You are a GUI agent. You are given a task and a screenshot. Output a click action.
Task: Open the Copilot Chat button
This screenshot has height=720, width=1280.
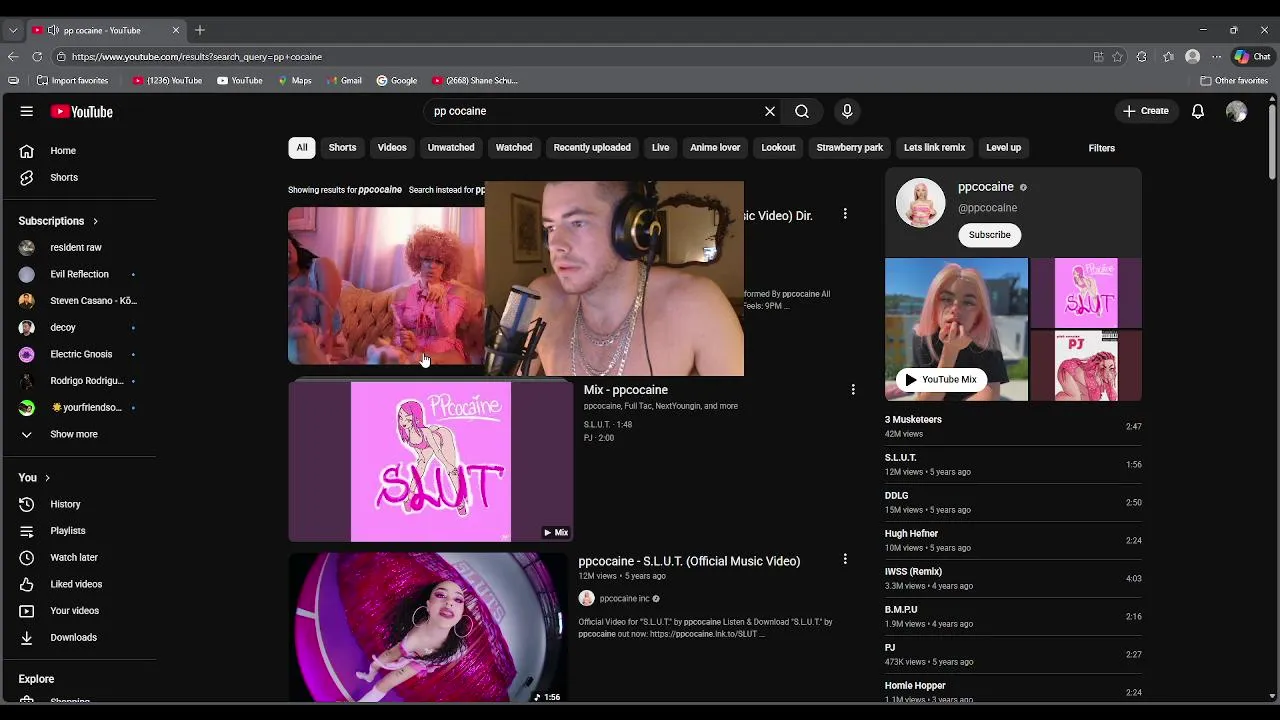tap(1252, 57)
